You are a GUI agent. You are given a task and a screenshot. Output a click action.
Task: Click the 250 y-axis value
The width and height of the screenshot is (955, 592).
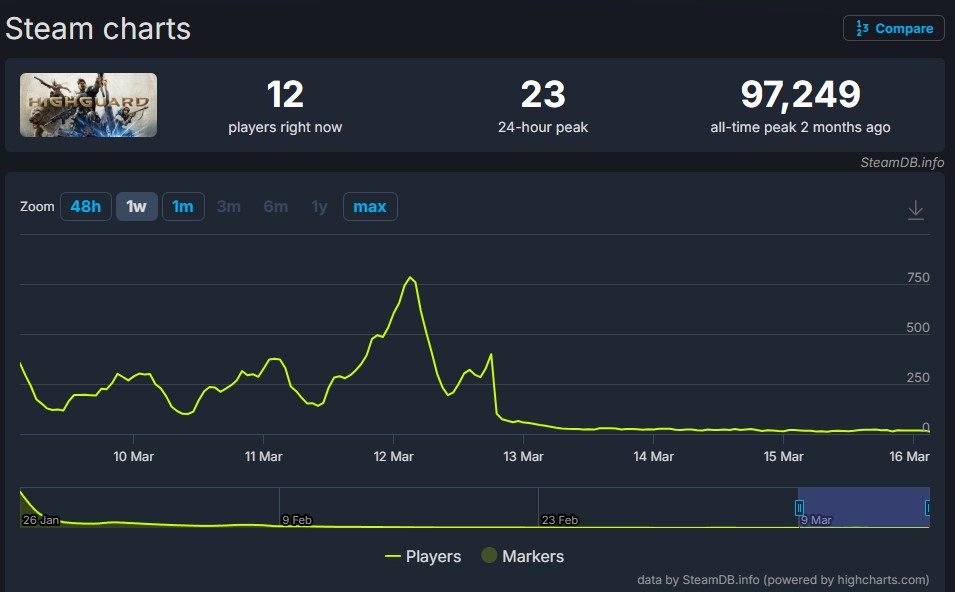pyautogui.click(x=918, y=377)
